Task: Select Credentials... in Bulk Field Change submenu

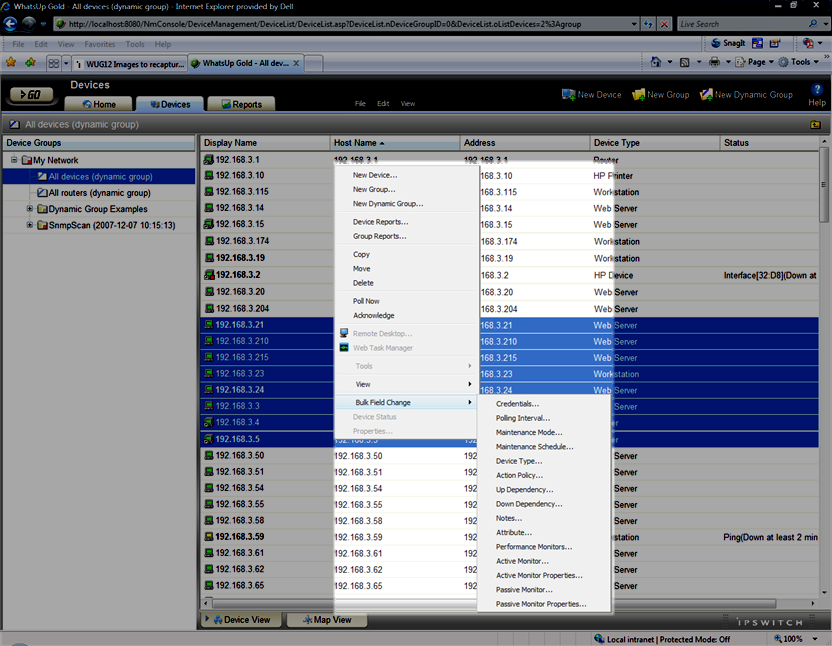Action: (517, 404)
